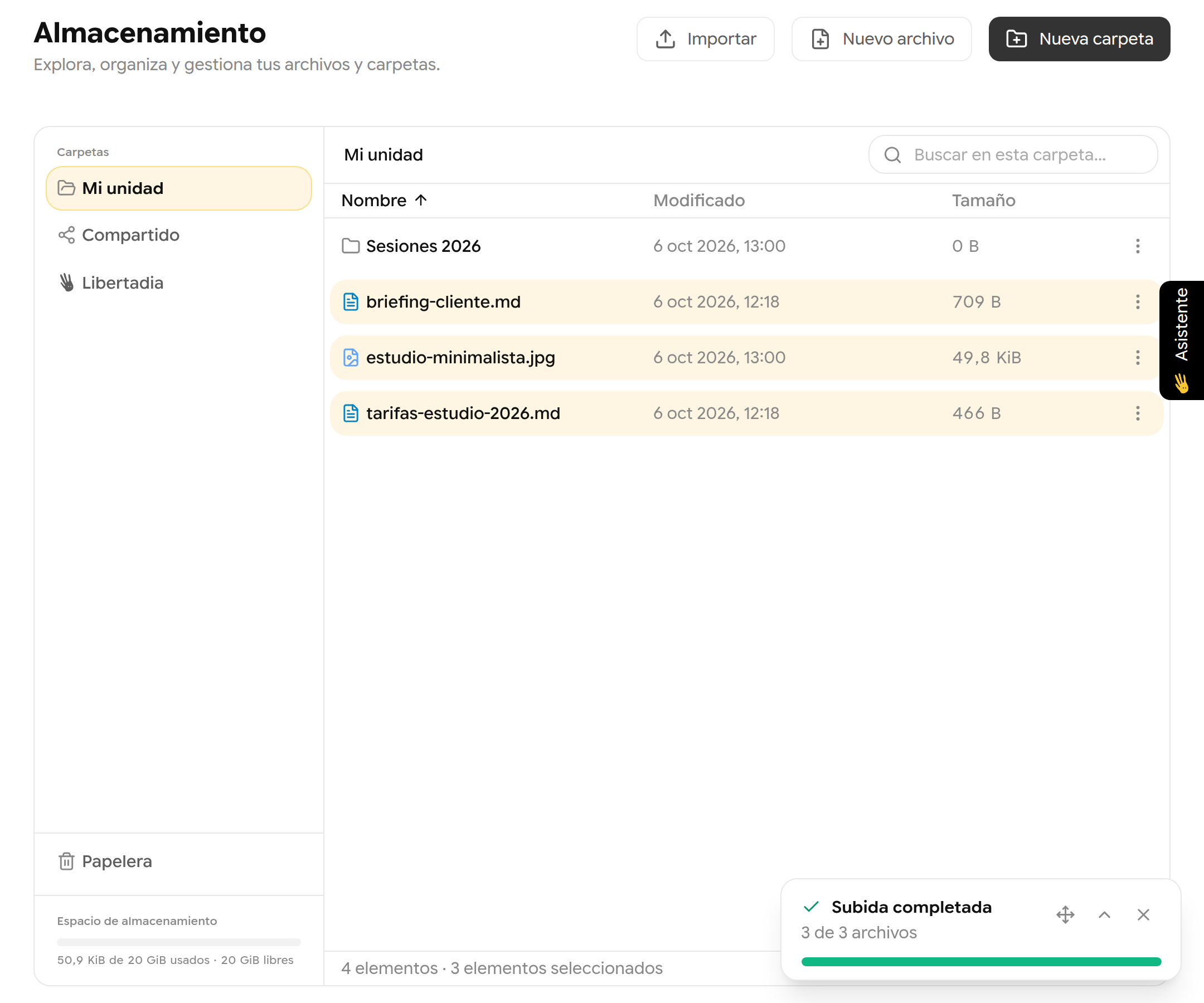Click the trash can icon
1204x1003 pixels.
(x=66, y=861)
